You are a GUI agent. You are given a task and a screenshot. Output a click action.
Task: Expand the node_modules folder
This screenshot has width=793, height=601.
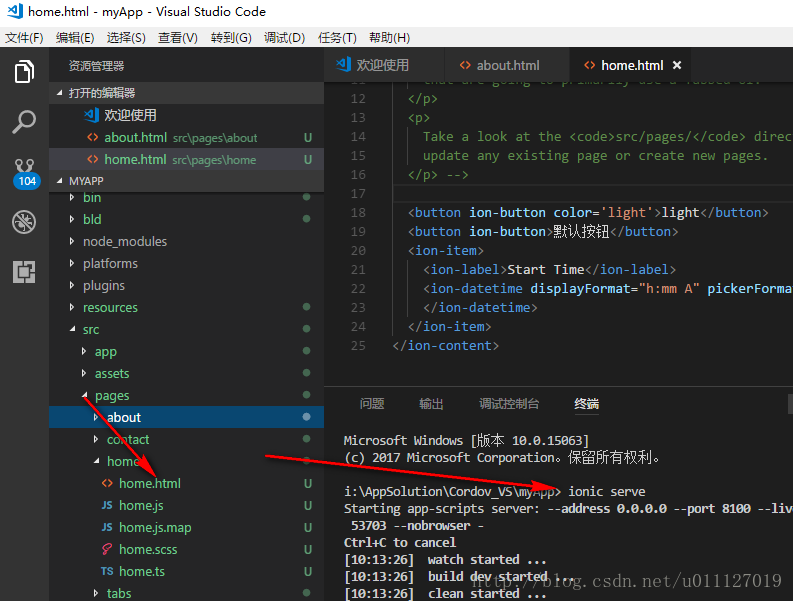click(186, 241)
